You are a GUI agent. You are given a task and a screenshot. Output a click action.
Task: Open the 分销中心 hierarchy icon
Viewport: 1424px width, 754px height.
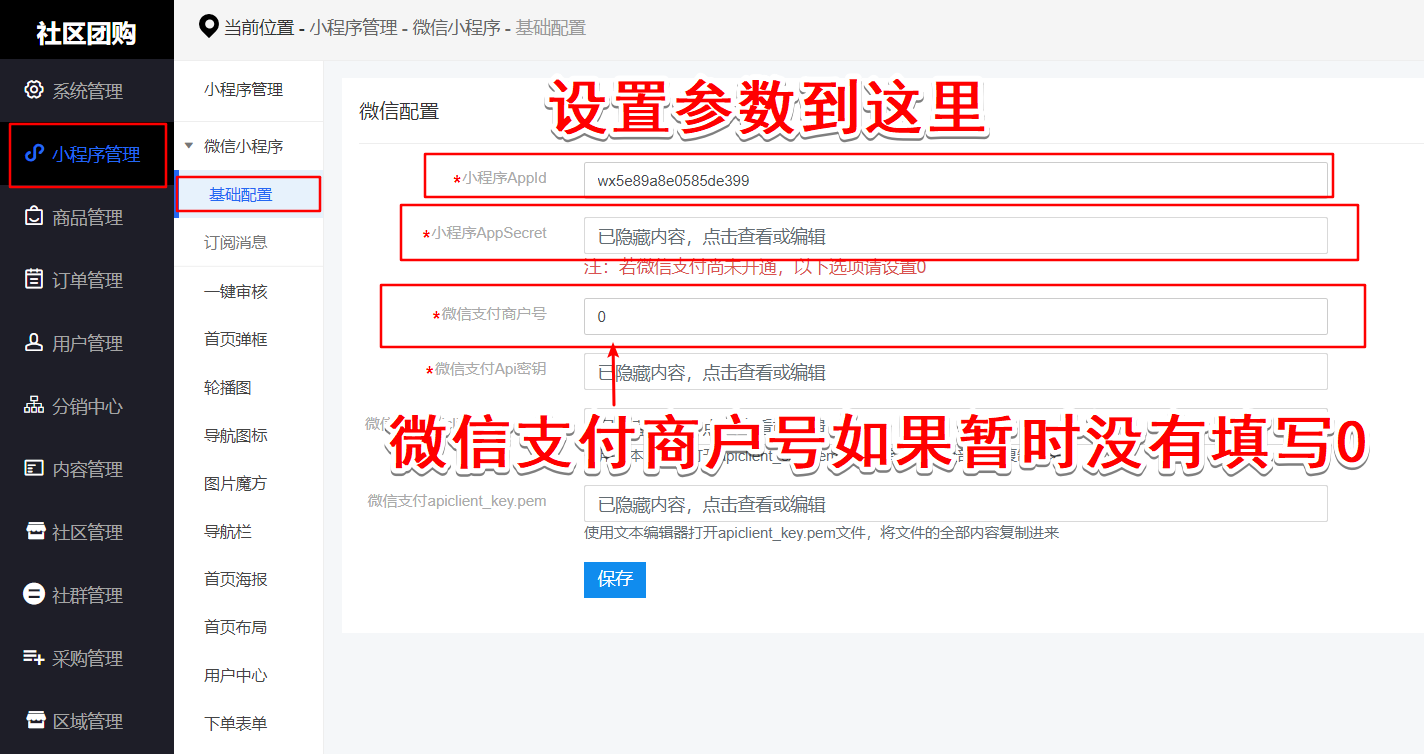point(34,406)
